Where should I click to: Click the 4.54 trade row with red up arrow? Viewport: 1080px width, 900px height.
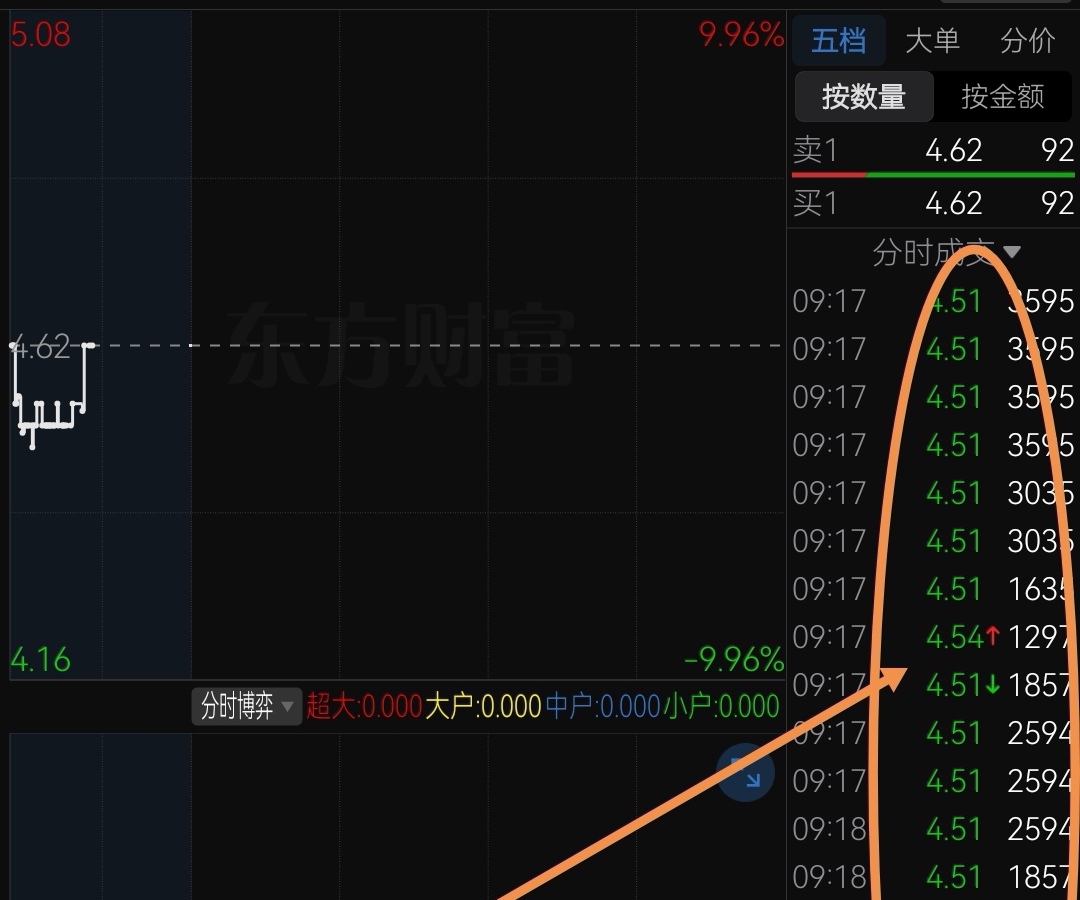click(933, 637)
